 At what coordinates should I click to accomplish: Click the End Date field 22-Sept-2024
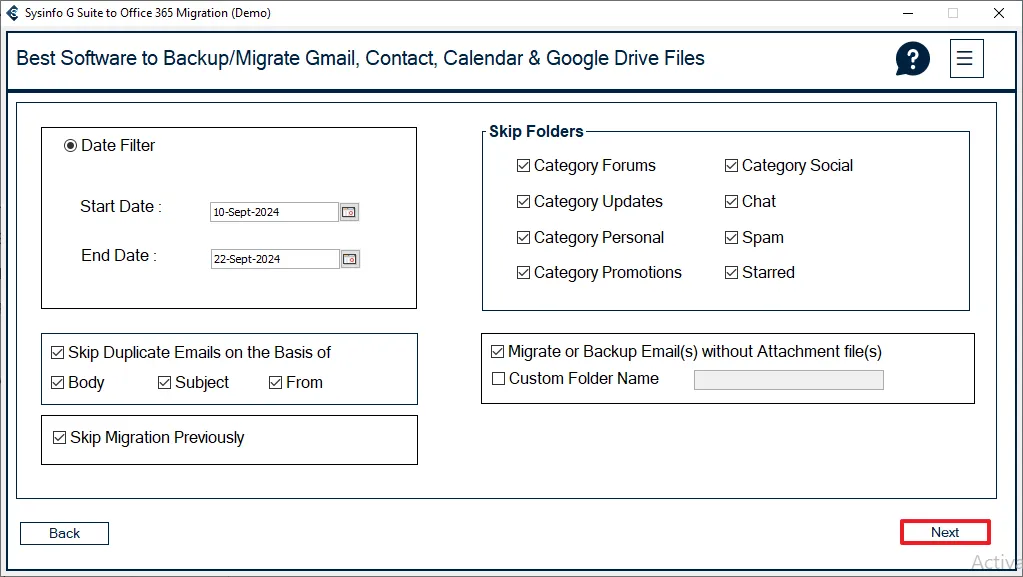[x=275, y=259]
